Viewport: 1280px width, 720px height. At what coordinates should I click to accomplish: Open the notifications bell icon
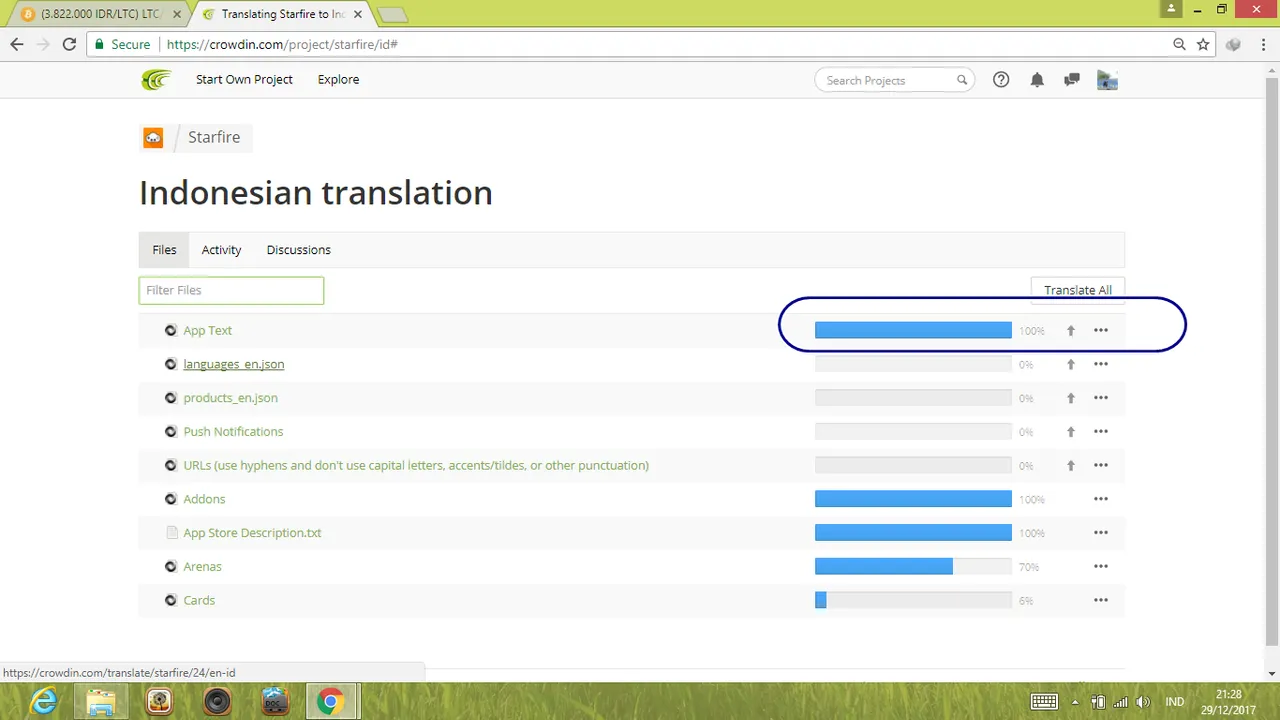click(x=1037, y=80)
